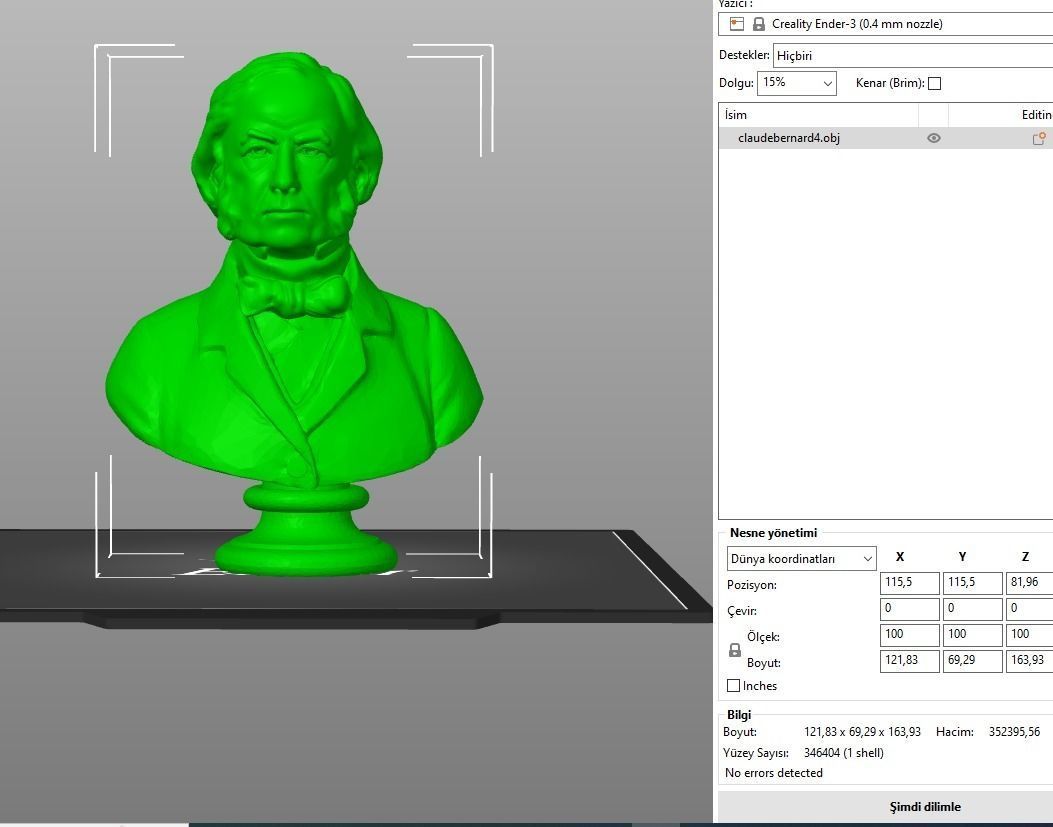Image resolution: width=1053 pixels, height=827 pixels.
Task: Open the Dolgu 15% infill dropdown
Action: (796, 83)
